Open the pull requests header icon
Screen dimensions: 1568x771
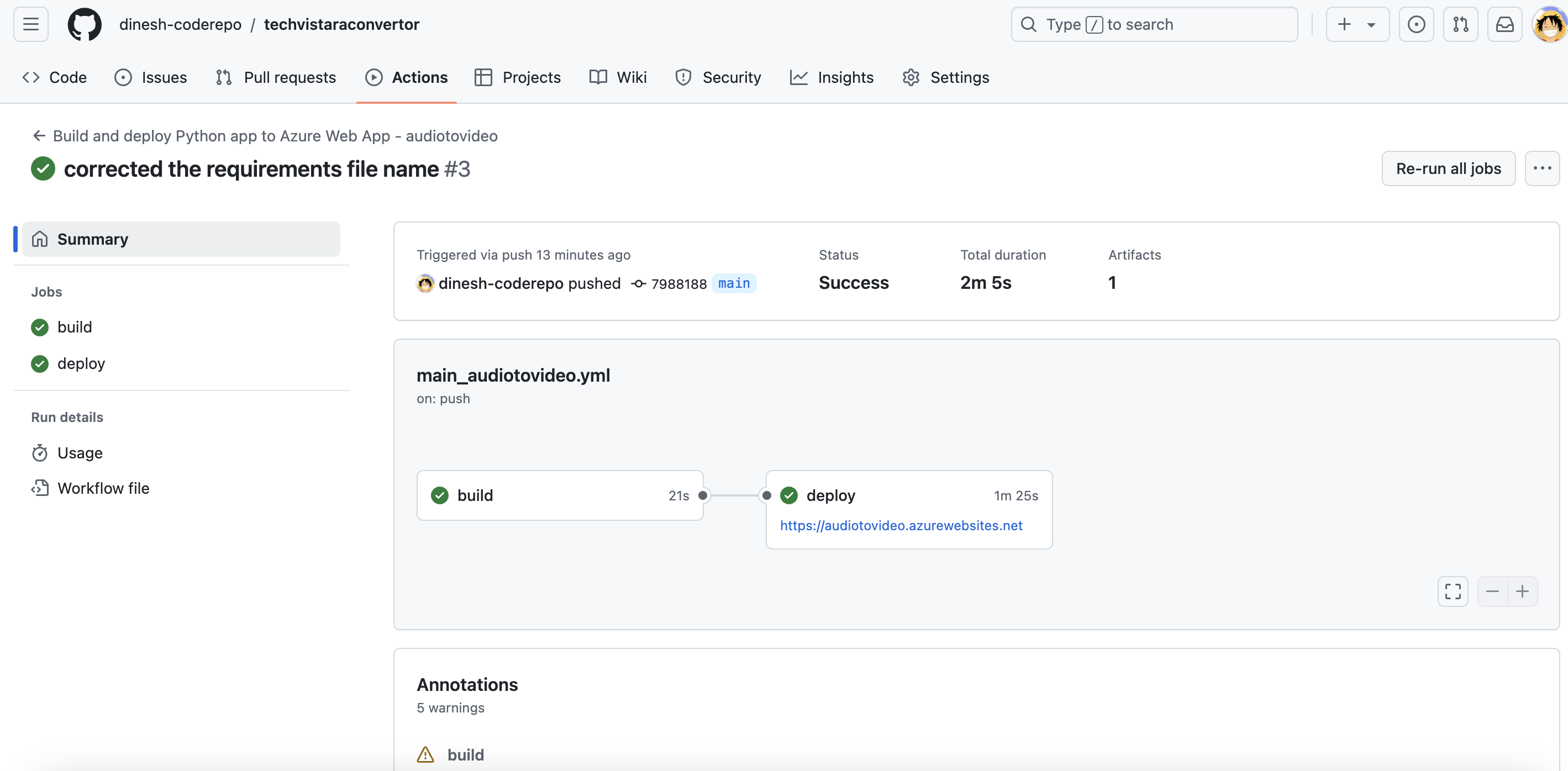pyautogui.click(x=1460, y=24)
